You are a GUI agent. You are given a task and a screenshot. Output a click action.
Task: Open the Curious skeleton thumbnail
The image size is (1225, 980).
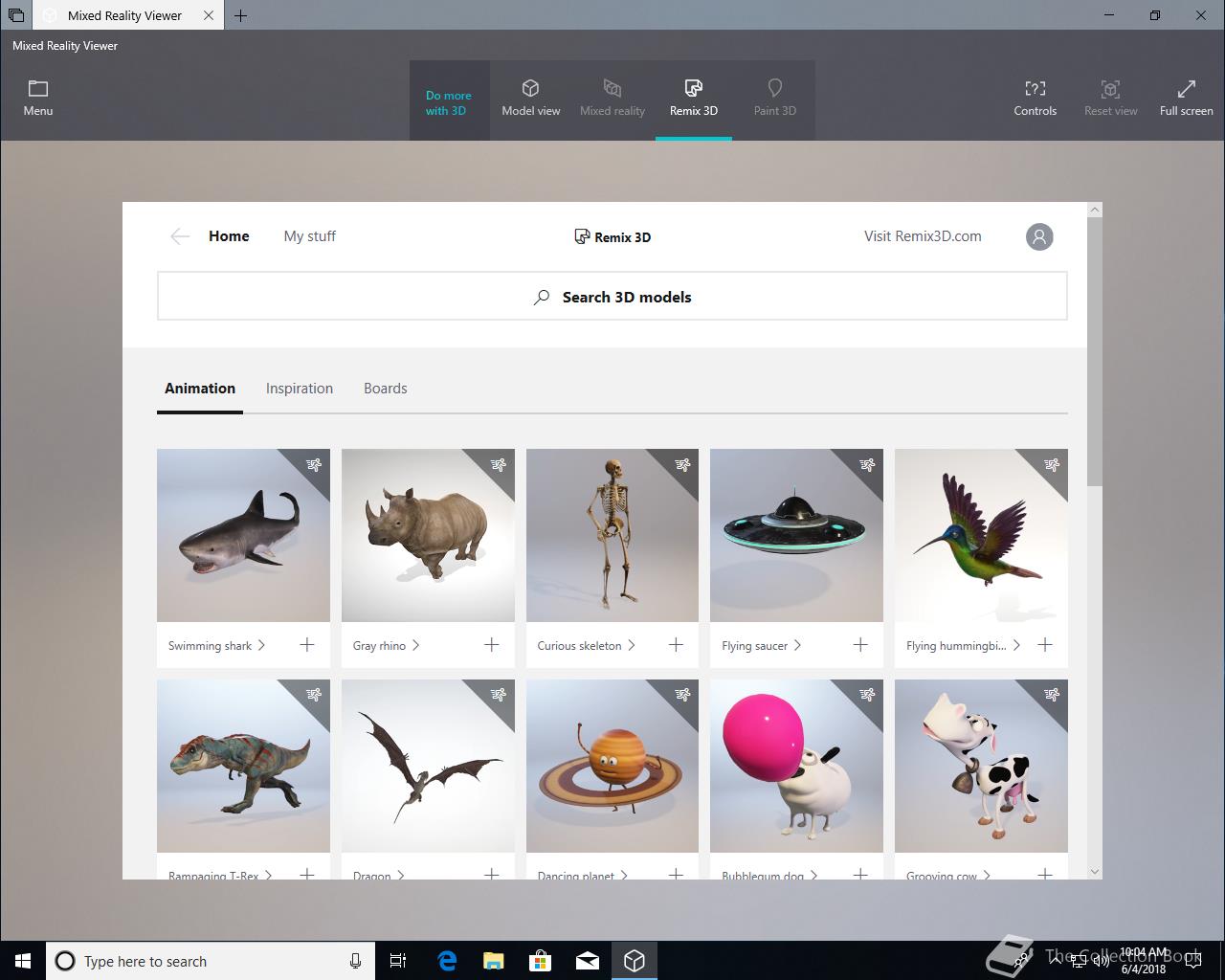(x=612, y=535)
